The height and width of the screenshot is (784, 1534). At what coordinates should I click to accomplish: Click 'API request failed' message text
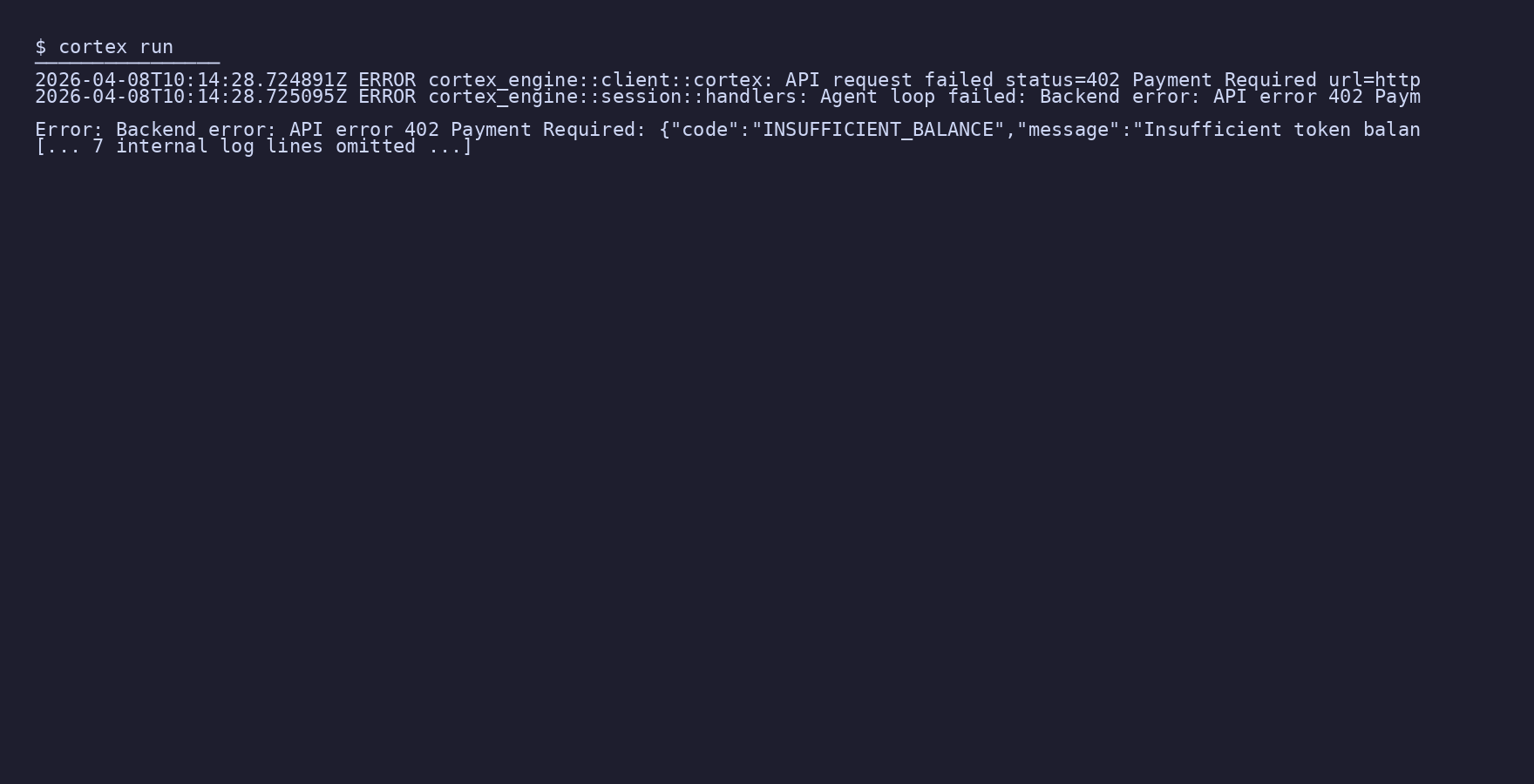(x=889, y=80)
